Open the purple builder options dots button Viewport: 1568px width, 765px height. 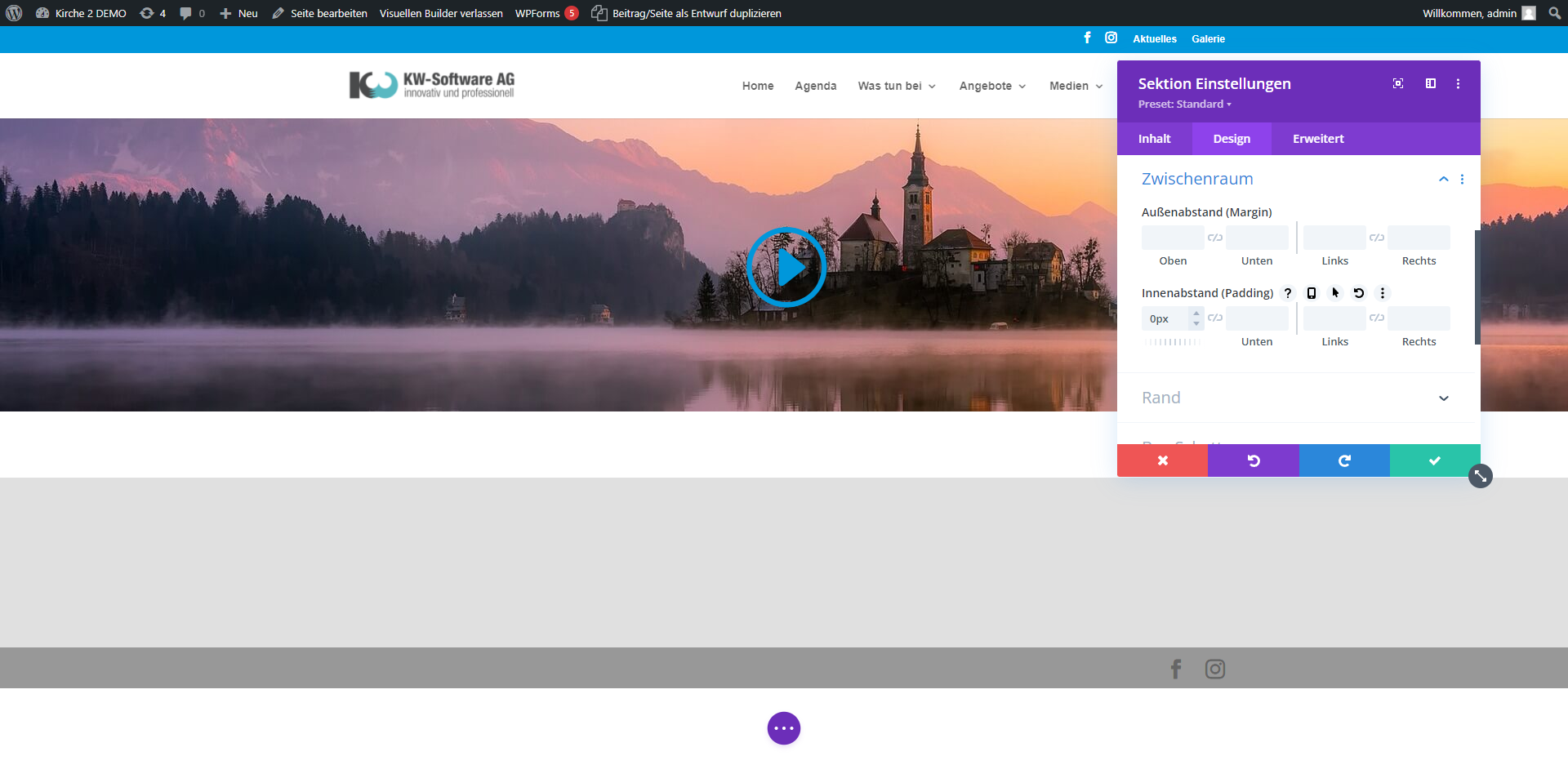tap(784, 728)
